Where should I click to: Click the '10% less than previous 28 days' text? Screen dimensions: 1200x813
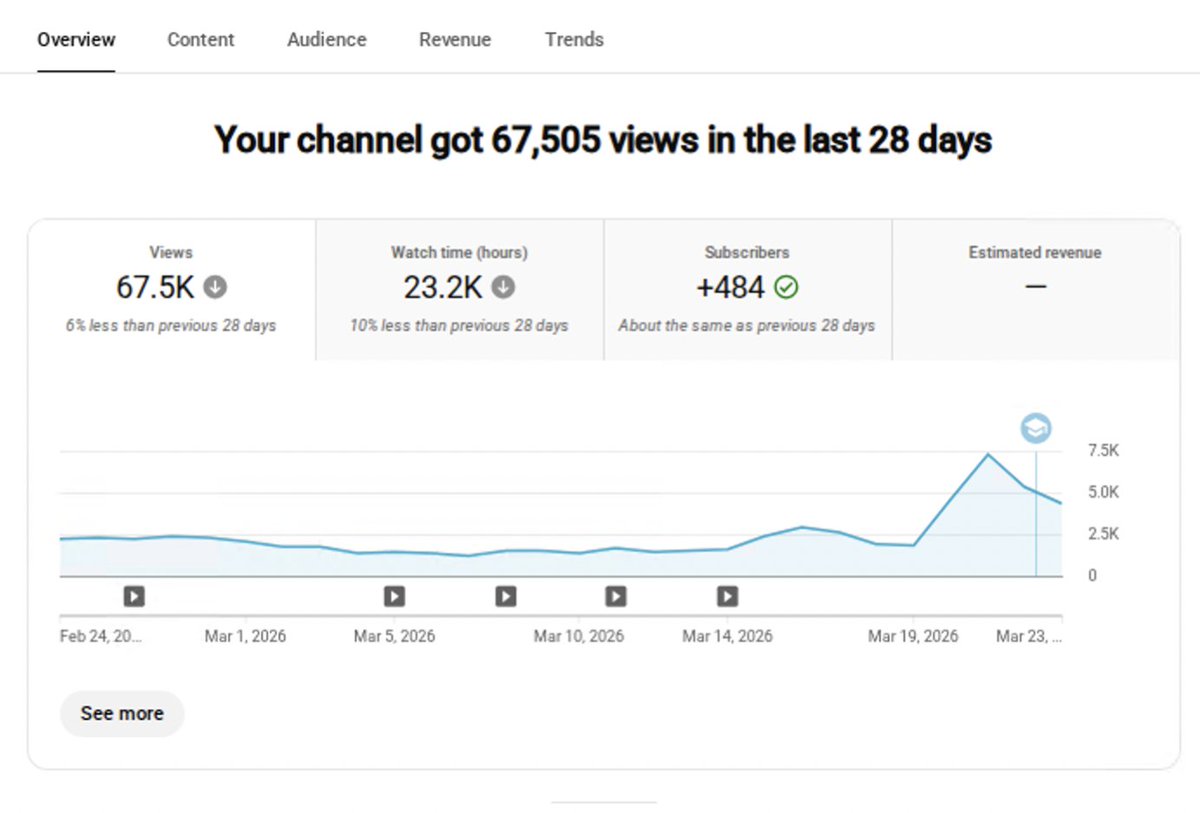(x=459, y=326)
